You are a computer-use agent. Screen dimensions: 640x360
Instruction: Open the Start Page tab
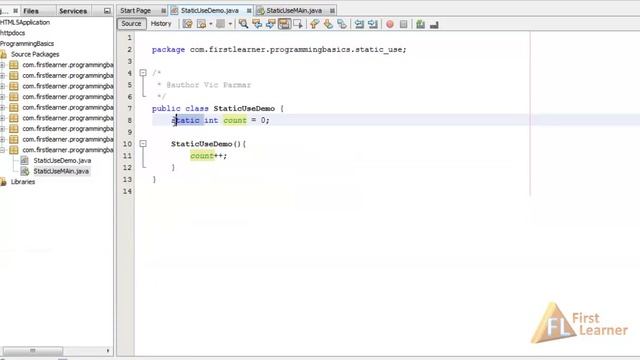click(136, 10)
